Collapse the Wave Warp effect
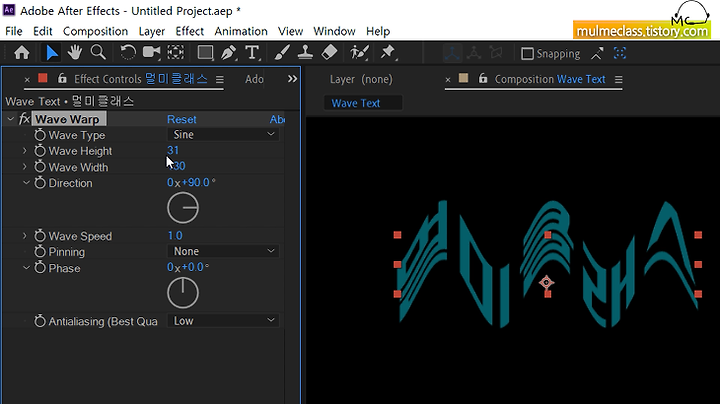This screenshot has width=720, height=404. click(x=11, y=119)
